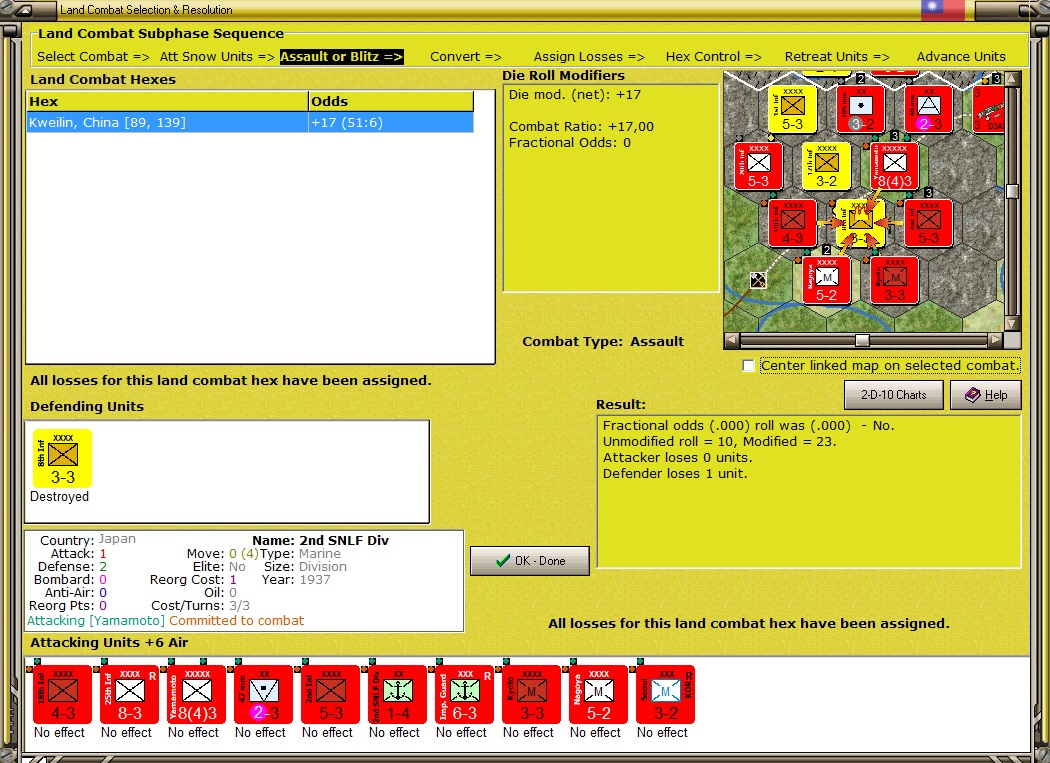This screenshot has height=763, width=1050.
Task: Click the burning defender counter in map center
Action: pyautogui.click(x=860, y=223)
